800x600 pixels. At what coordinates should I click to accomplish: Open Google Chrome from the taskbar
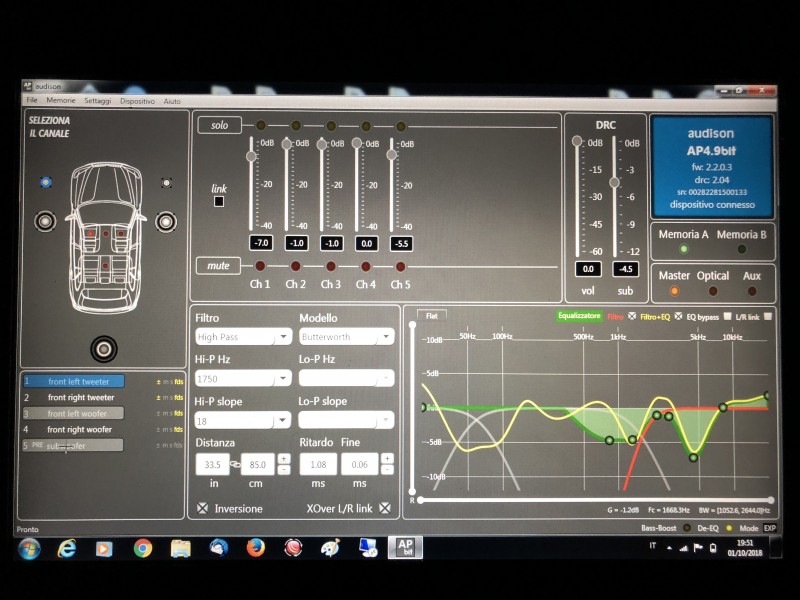click(x=142, y=548)
